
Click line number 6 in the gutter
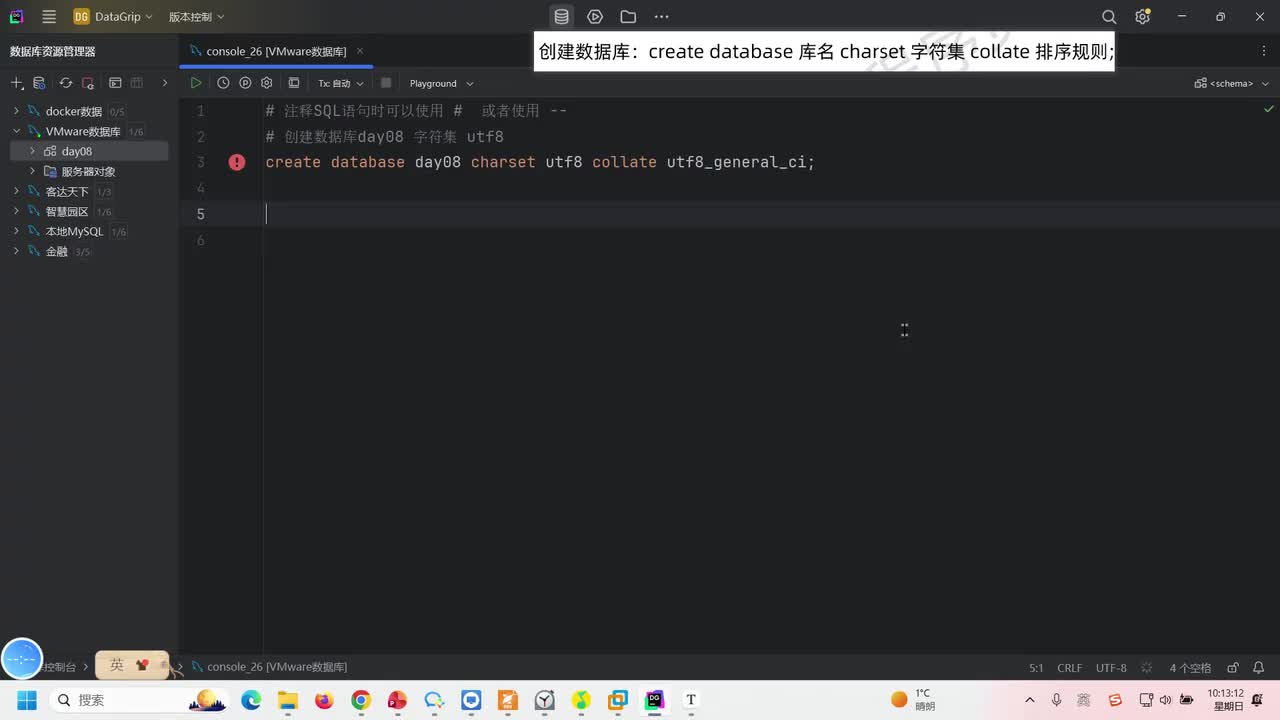201,240
